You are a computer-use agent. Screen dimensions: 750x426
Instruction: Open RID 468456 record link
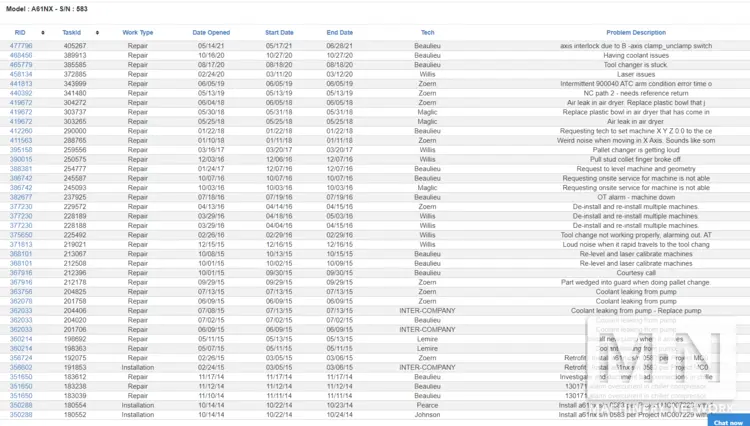[21, 55]
